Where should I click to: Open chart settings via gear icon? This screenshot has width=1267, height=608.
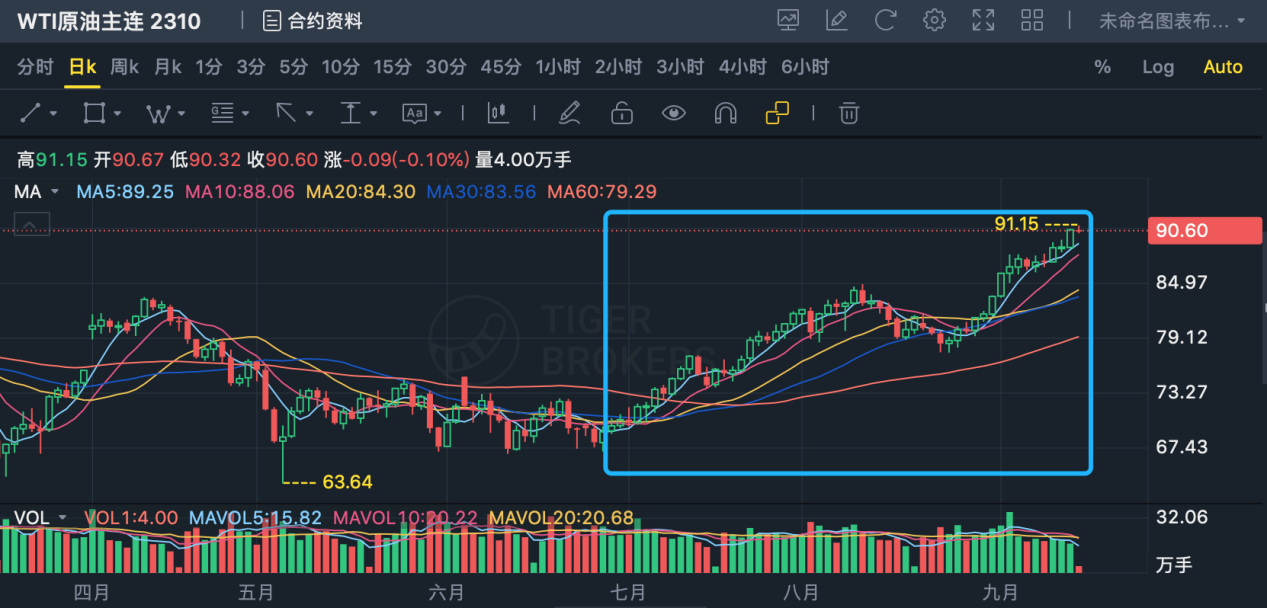934,19
